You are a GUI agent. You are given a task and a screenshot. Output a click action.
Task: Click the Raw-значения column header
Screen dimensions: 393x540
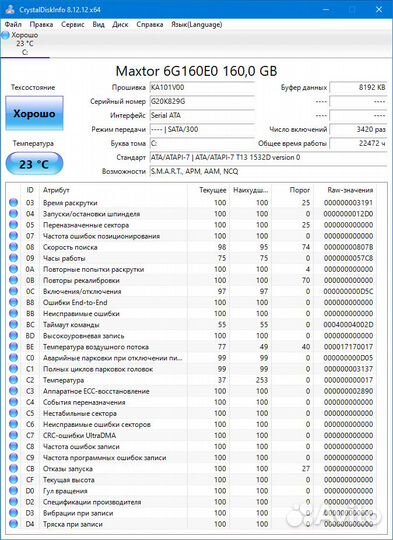click(350, 190)
